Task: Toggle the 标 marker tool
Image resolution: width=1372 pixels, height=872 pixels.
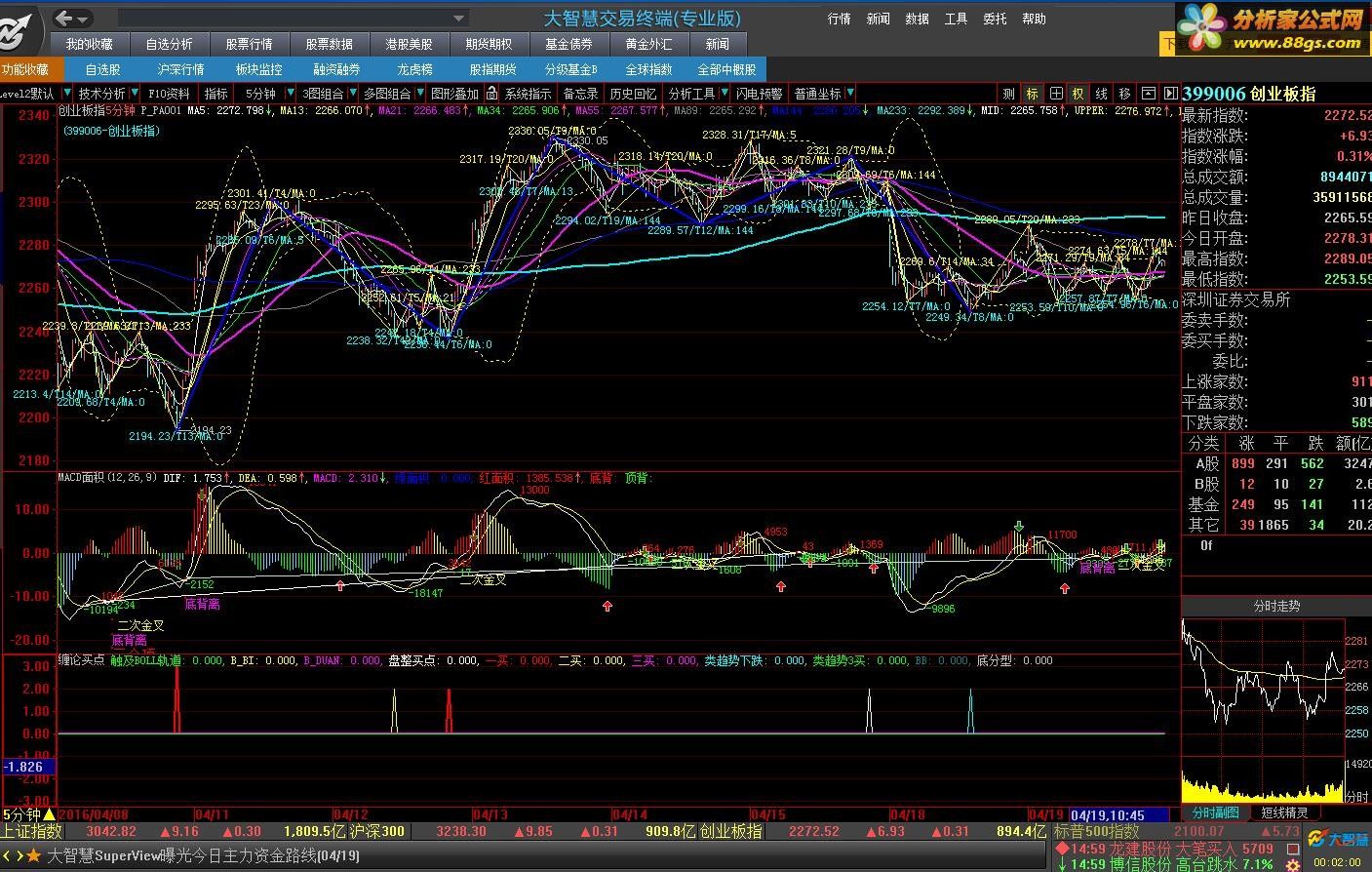Action: pos(1032,94)
